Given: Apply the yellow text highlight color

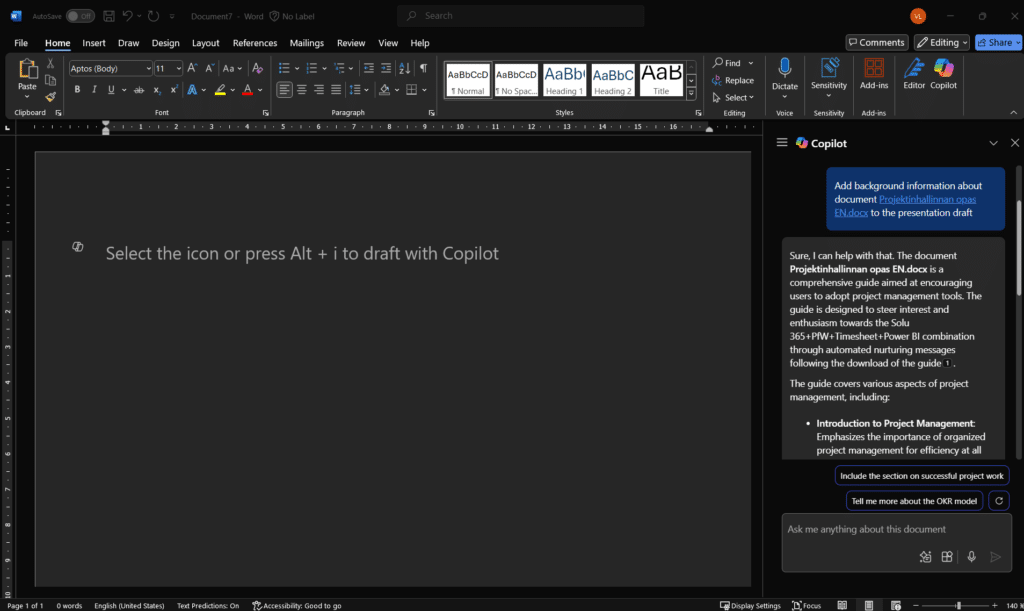Looking at the screenshot, I should tap(220, 89).
